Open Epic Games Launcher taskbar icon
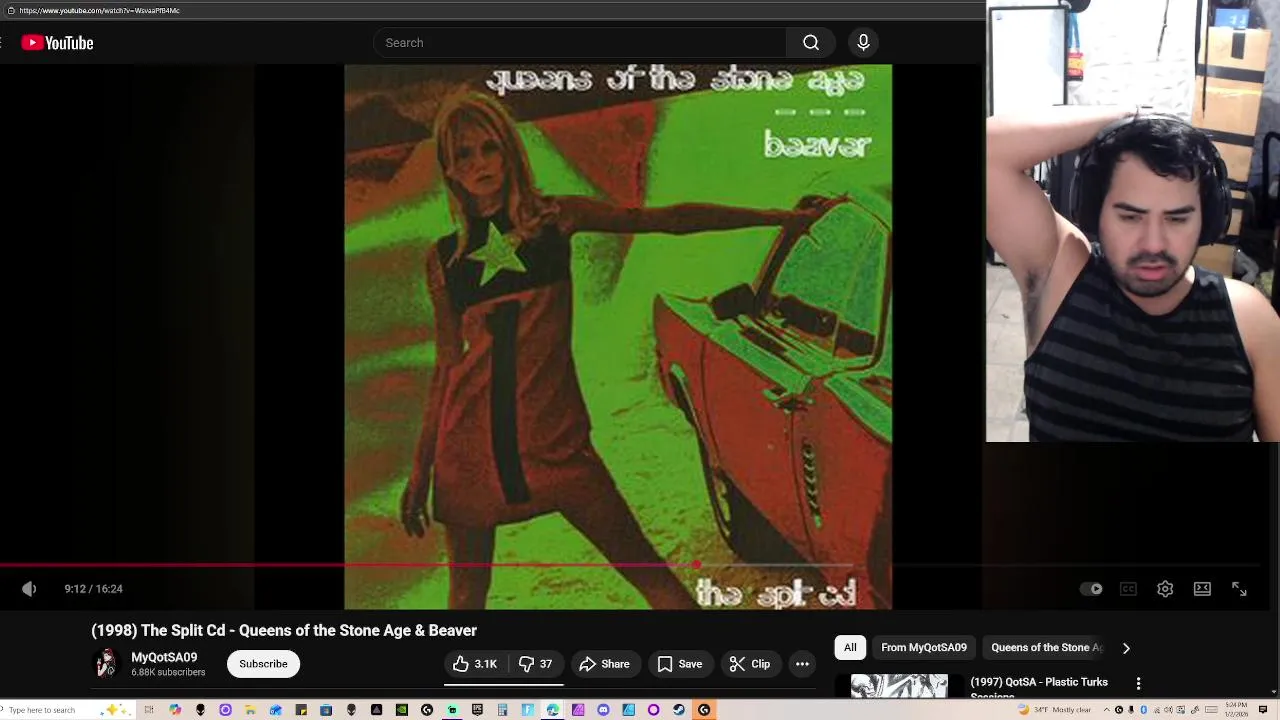The height and width of the screenshot is (720, 1280). click(477, 710)
